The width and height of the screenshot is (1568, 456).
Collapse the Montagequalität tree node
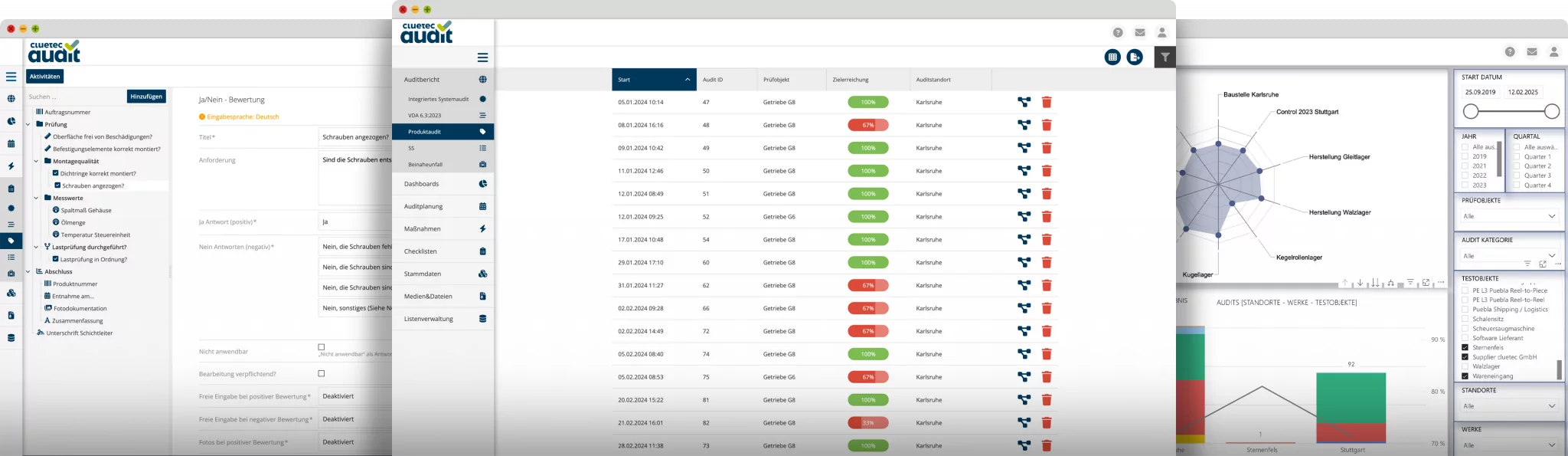click(x=36, y=161)
